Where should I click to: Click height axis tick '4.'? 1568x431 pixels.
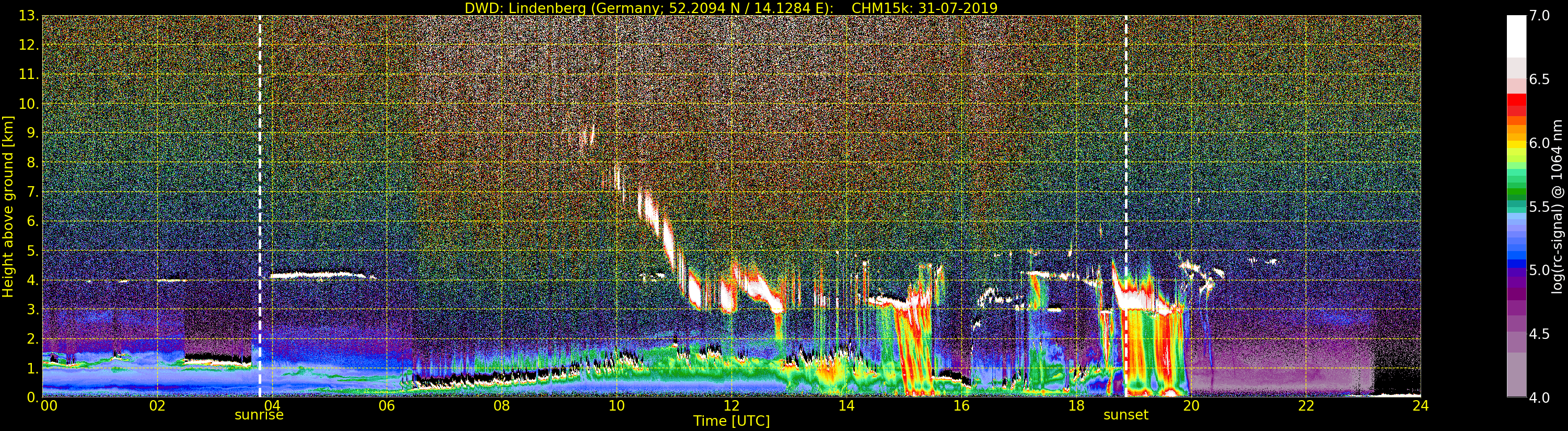(33, 280)
